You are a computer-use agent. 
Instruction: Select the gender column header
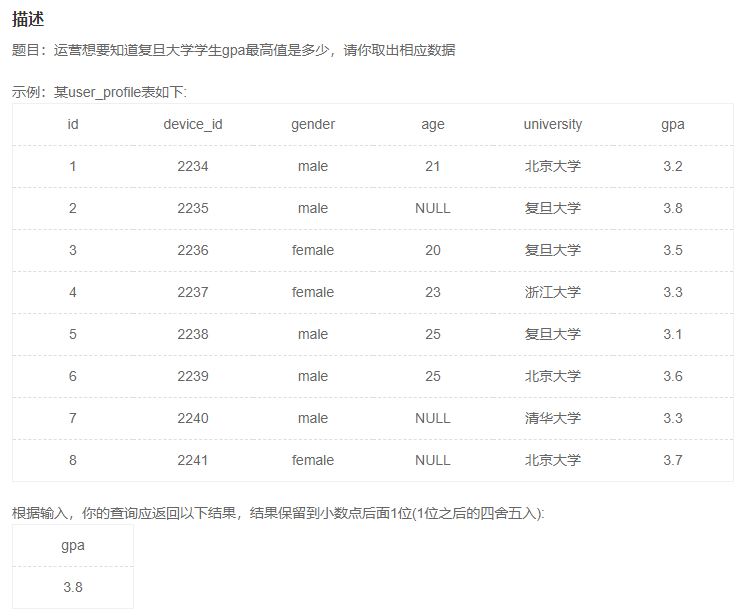(x=313, y=125)
